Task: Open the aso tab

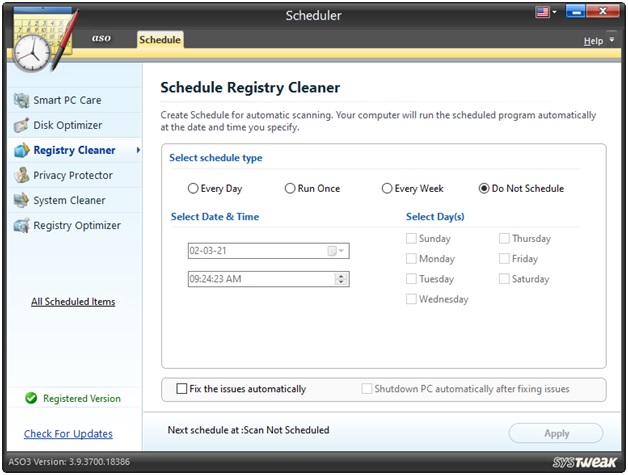Action: click(101, 38)
